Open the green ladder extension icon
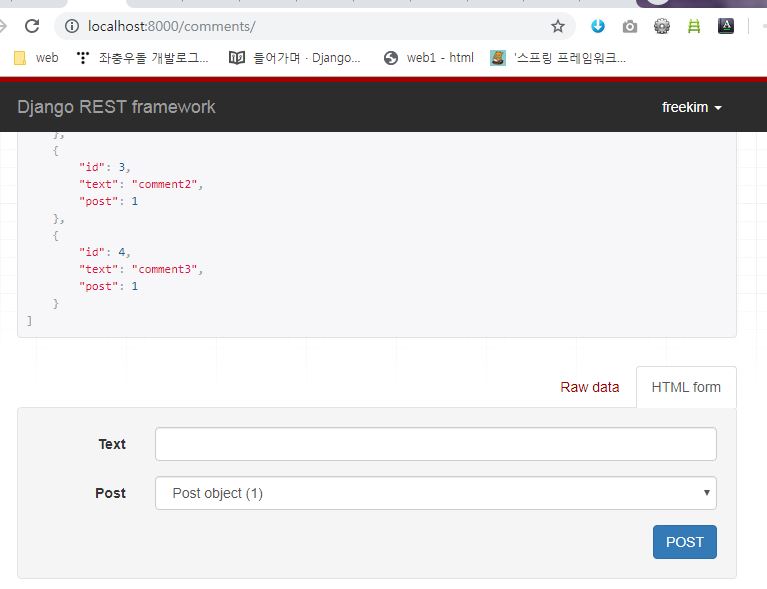The height and width of the screenshot is (589, 767). 694,26
